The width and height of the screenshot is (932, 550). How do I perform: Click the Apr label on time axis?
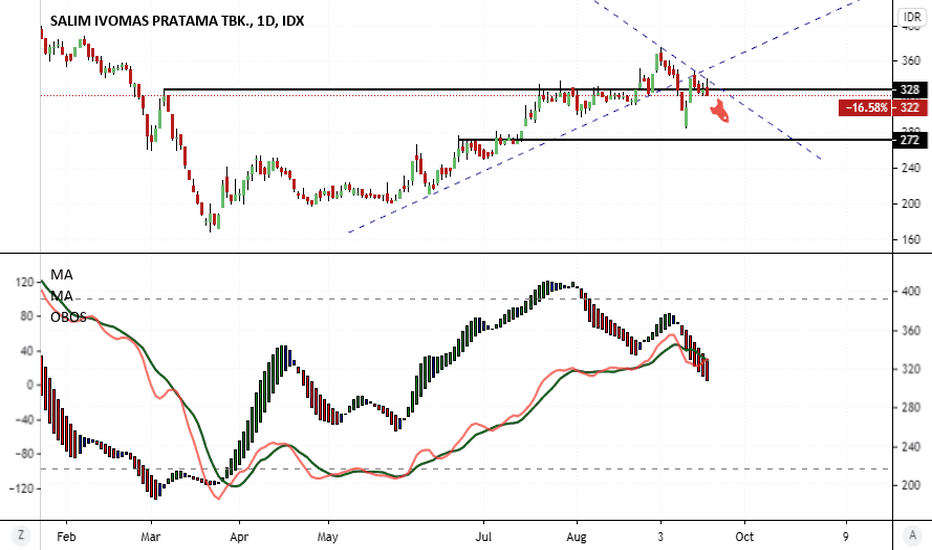coord(239,537)
